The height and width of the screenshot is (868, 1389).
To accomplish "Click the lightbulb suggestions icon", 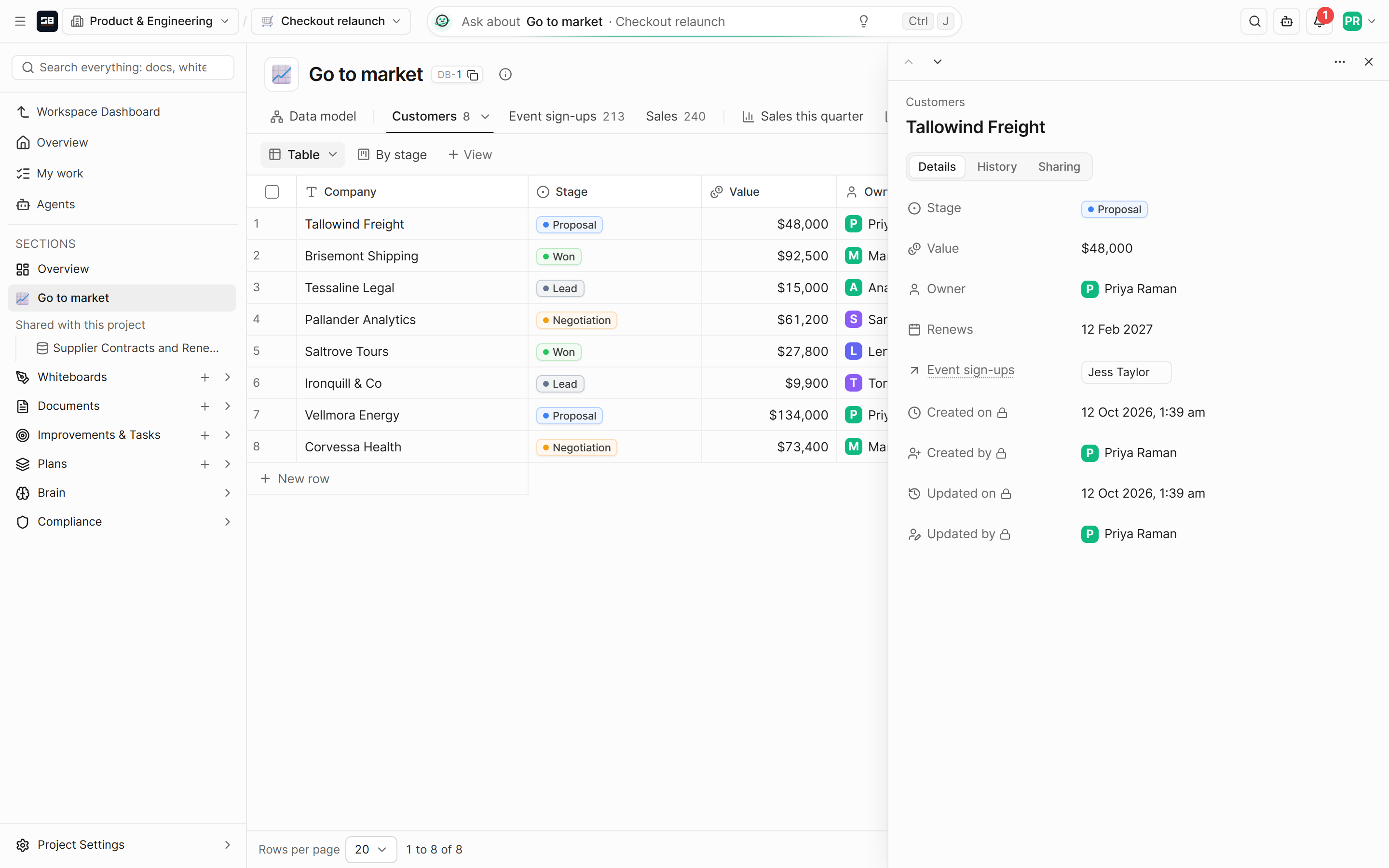I will click(x=863, y=21).
